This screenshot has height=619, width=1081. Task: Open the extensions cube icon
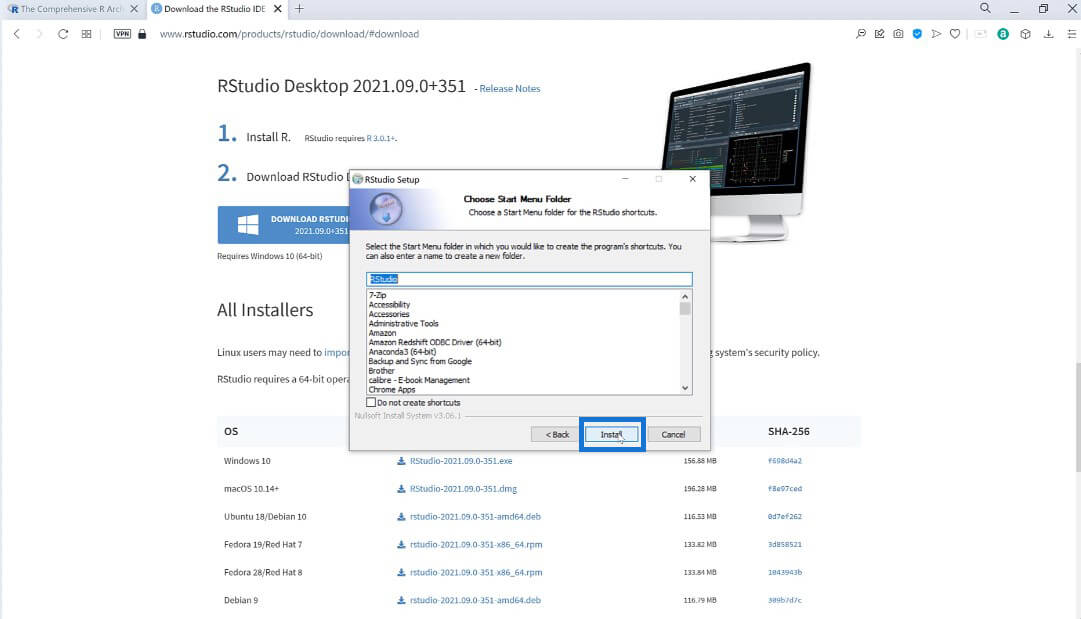click(x=1025, y=34)
